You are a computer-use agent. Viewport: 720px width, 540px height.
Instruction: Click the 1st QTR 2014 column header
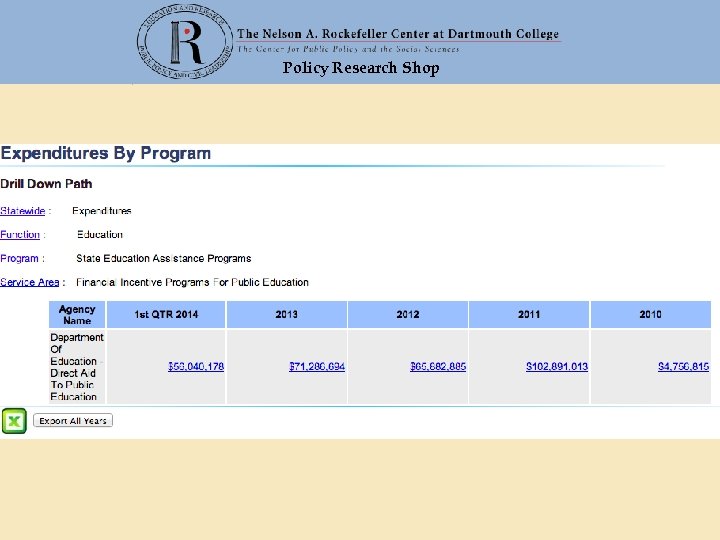(x=166, y=315)
